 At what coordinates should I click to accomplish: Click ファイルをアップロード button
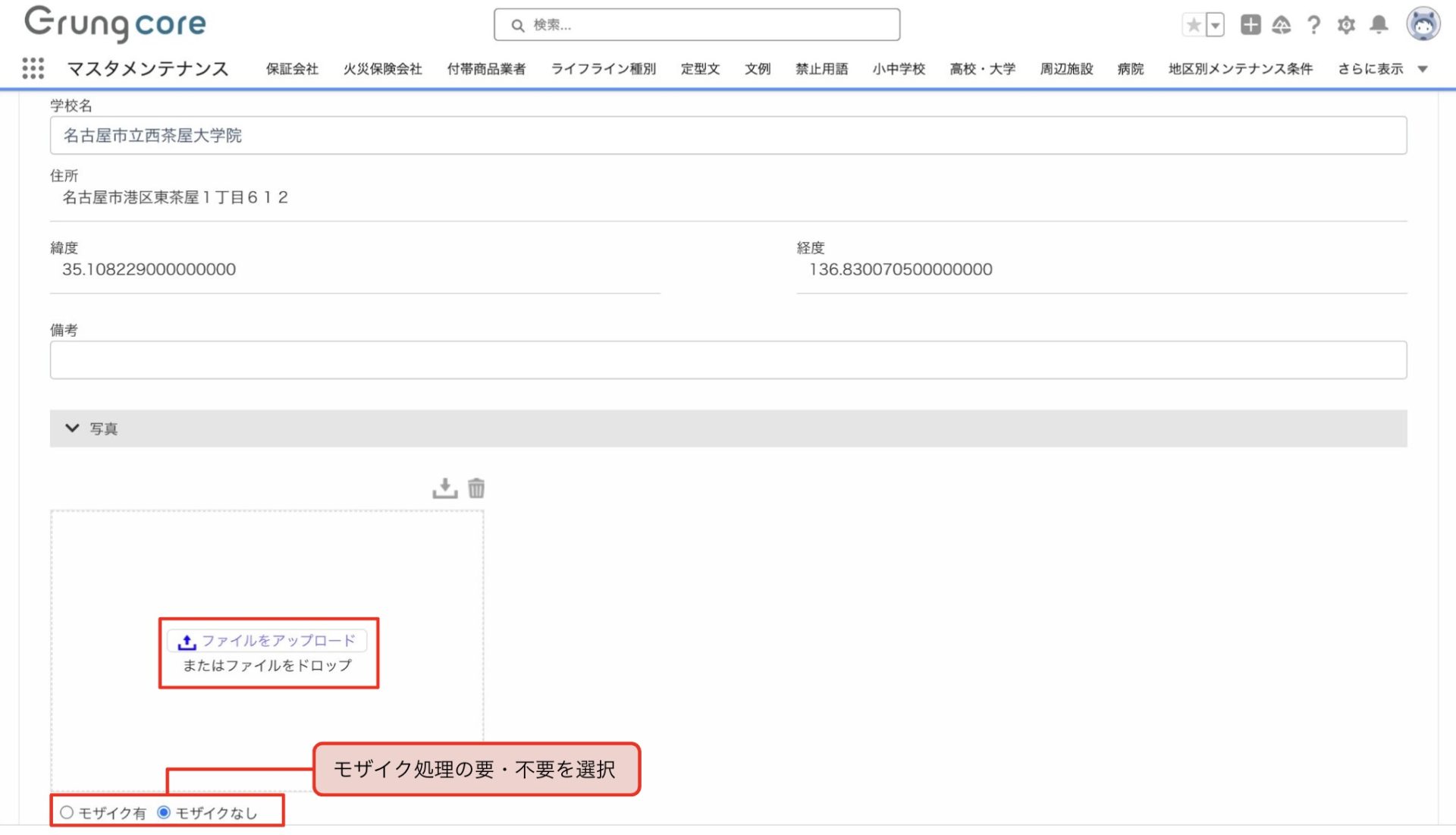coord(267,641)
